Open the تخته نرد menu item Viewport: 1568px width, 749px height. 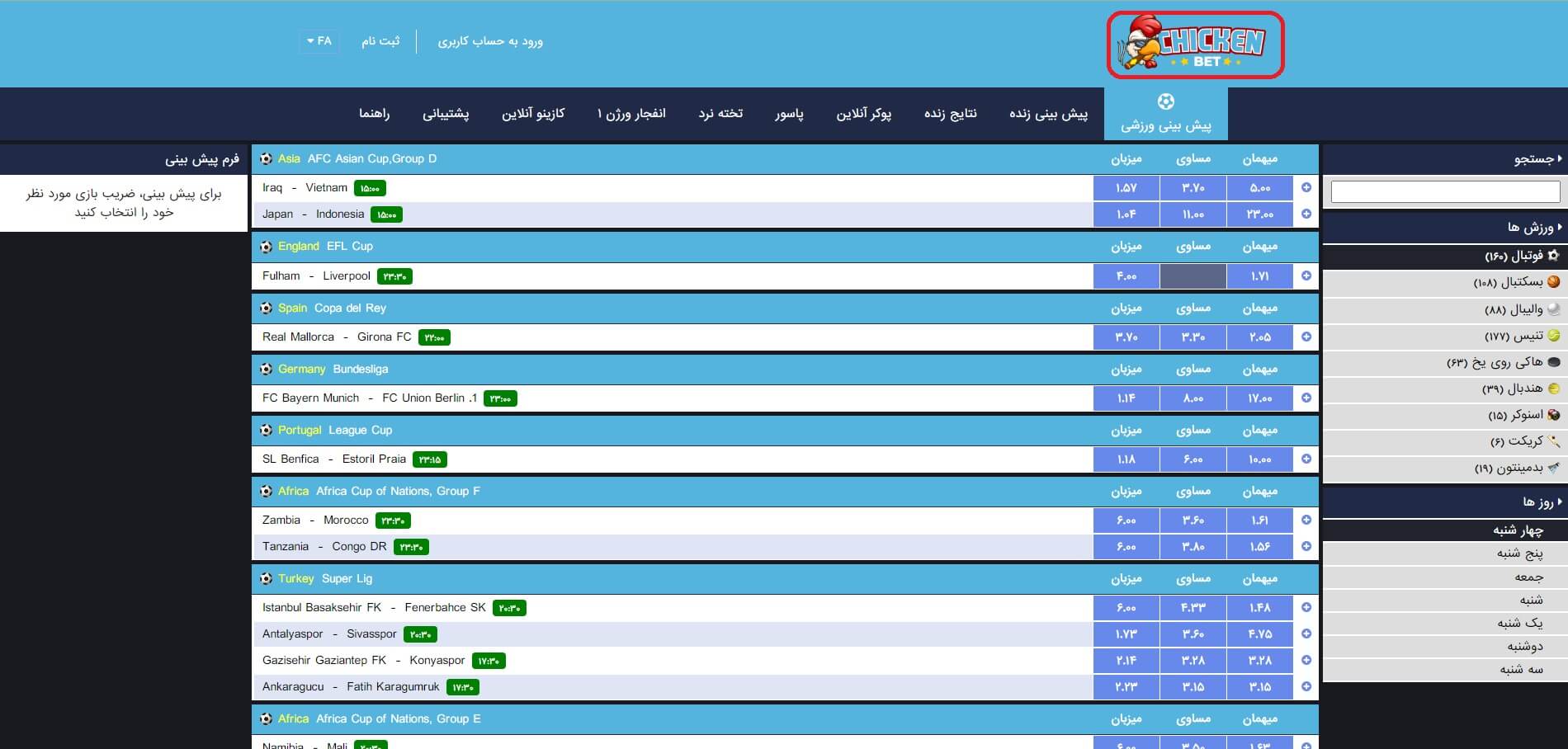tap(720, 114)
